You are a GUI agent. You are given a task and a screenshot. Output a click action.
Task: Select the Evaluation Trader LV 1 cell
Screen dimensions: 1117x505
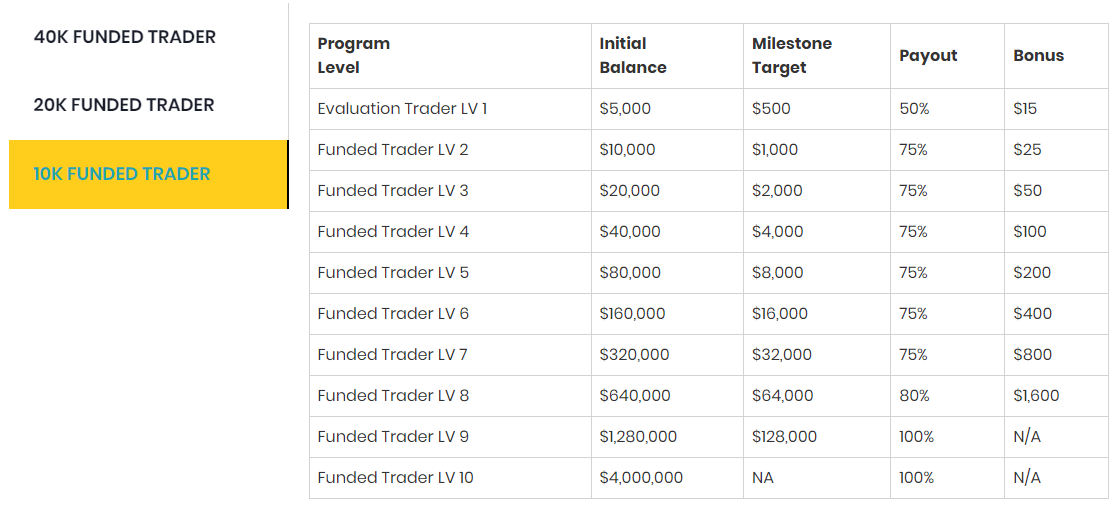[x=402, y=109]
